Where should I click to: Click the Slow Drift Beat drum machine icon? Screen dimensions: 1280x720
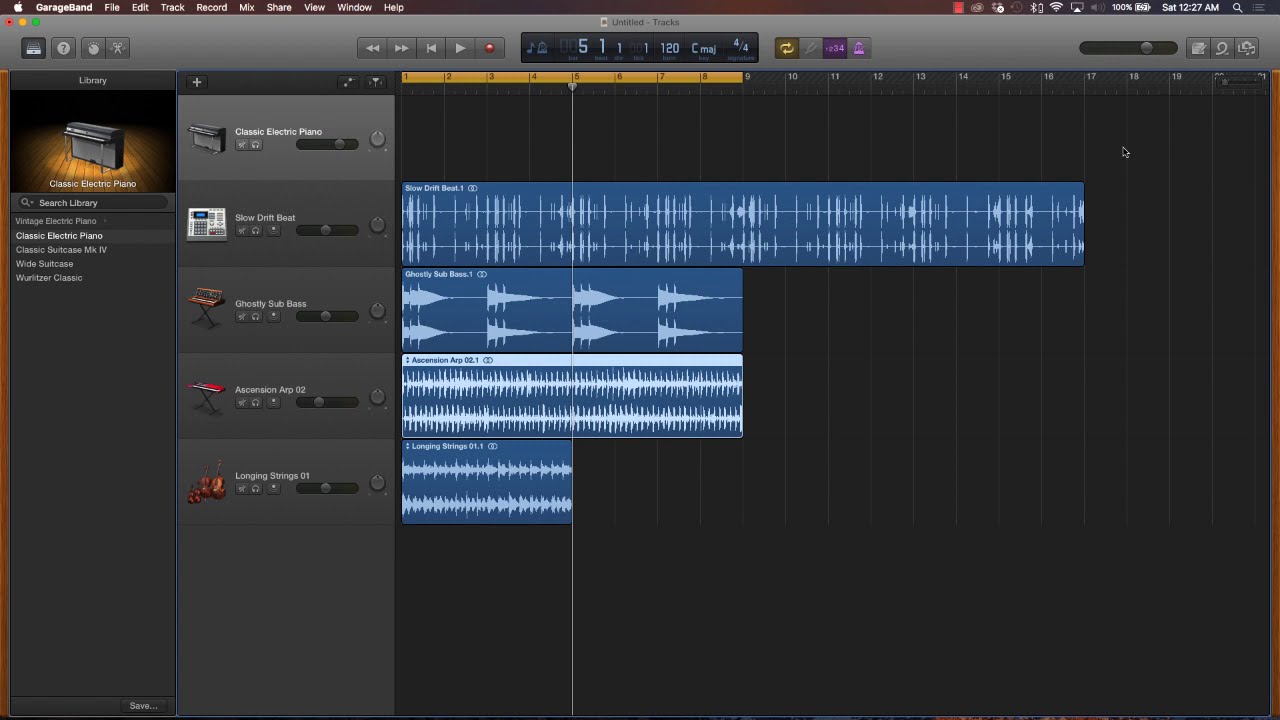[x=207, y=224]
